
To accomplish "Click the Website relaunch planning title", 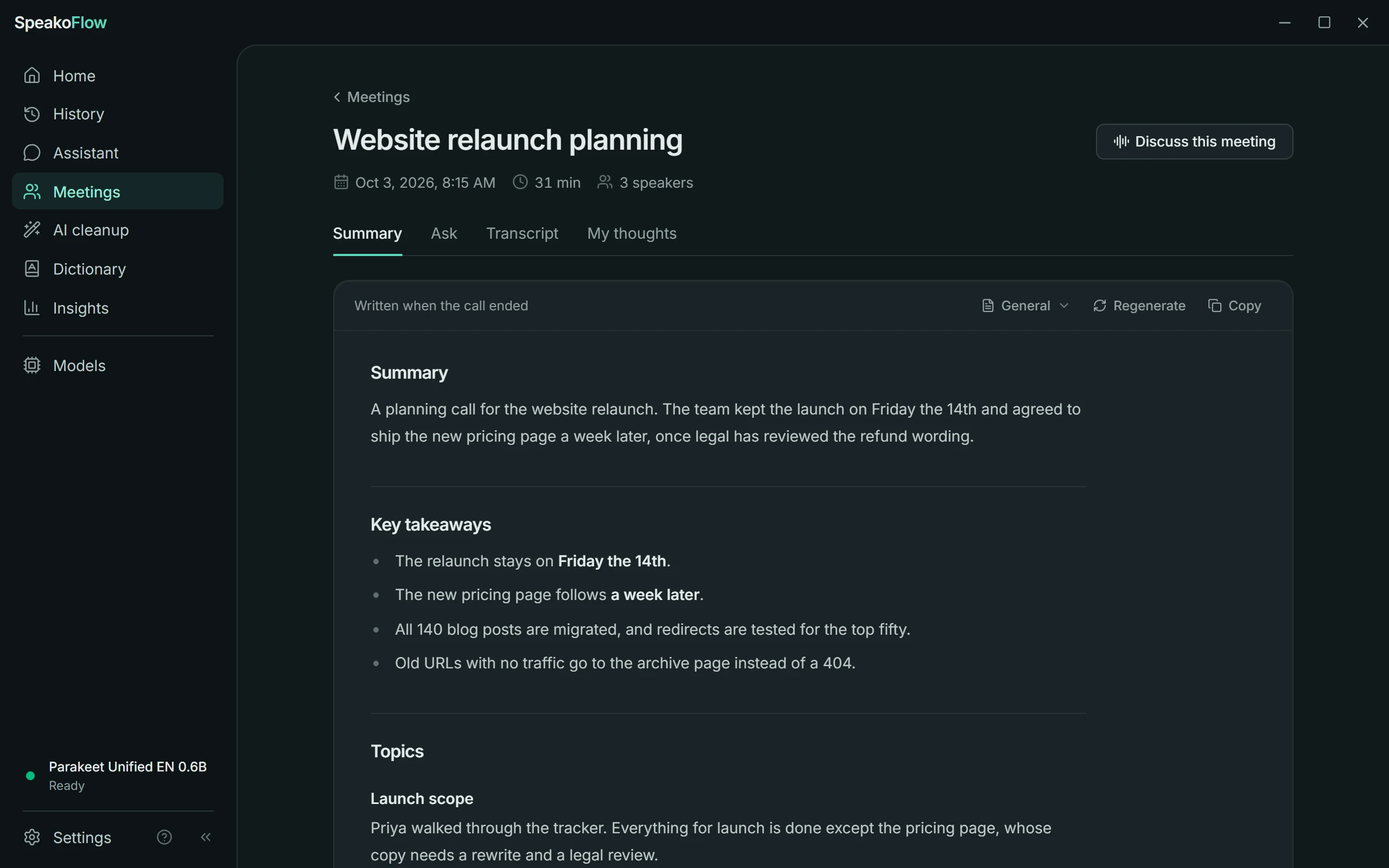I will (x=507, y=140).
